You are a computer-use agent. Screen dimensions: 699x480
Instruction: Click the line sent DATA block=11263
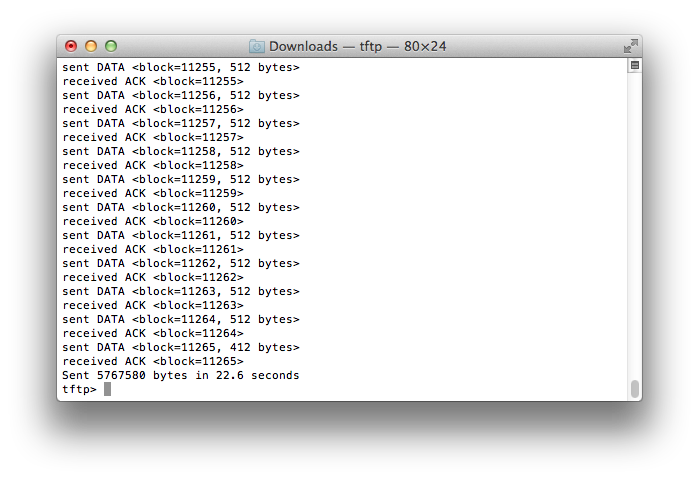(181, 291)
